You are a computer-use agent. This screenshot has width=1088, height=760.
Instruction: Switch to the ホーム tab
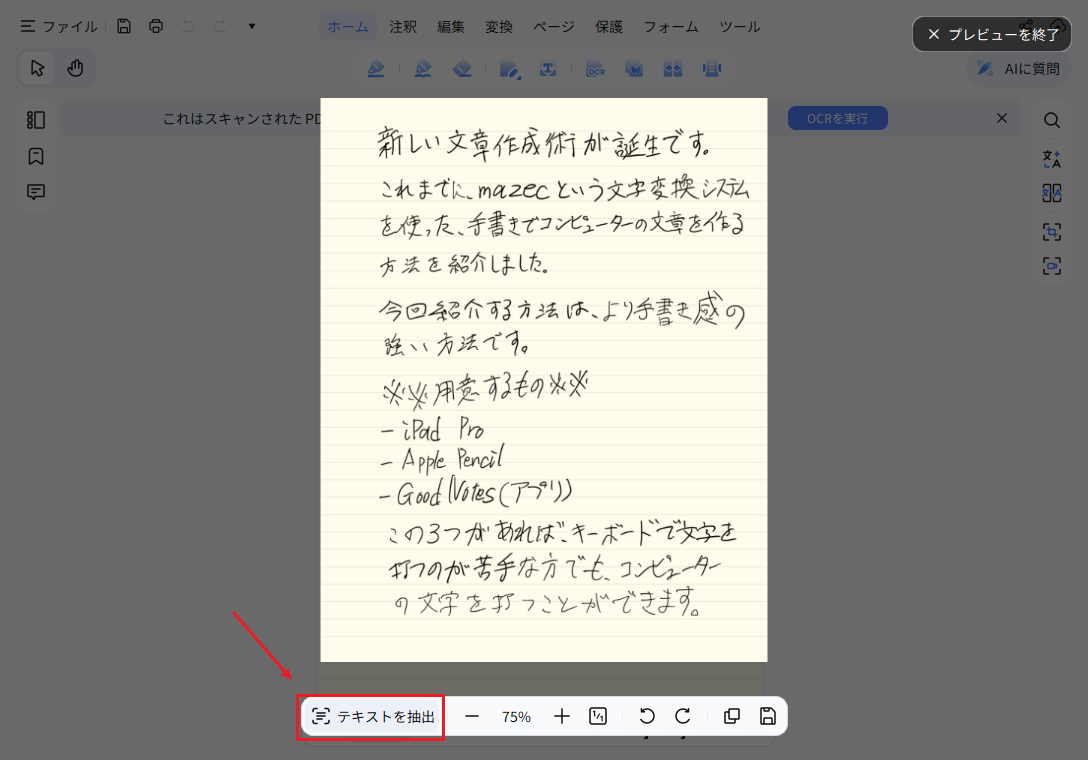click(348, 26)
